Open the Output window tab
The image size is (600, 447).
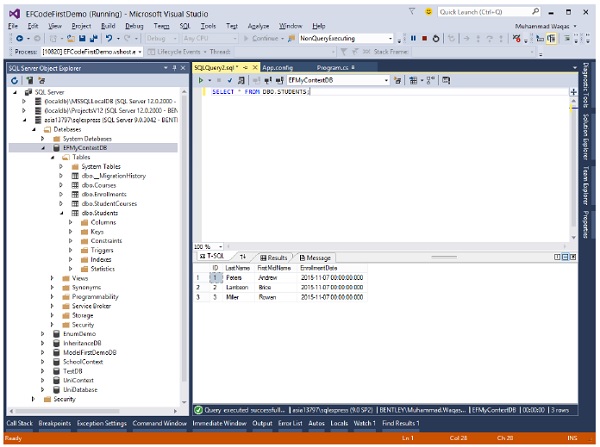[262, 423]
